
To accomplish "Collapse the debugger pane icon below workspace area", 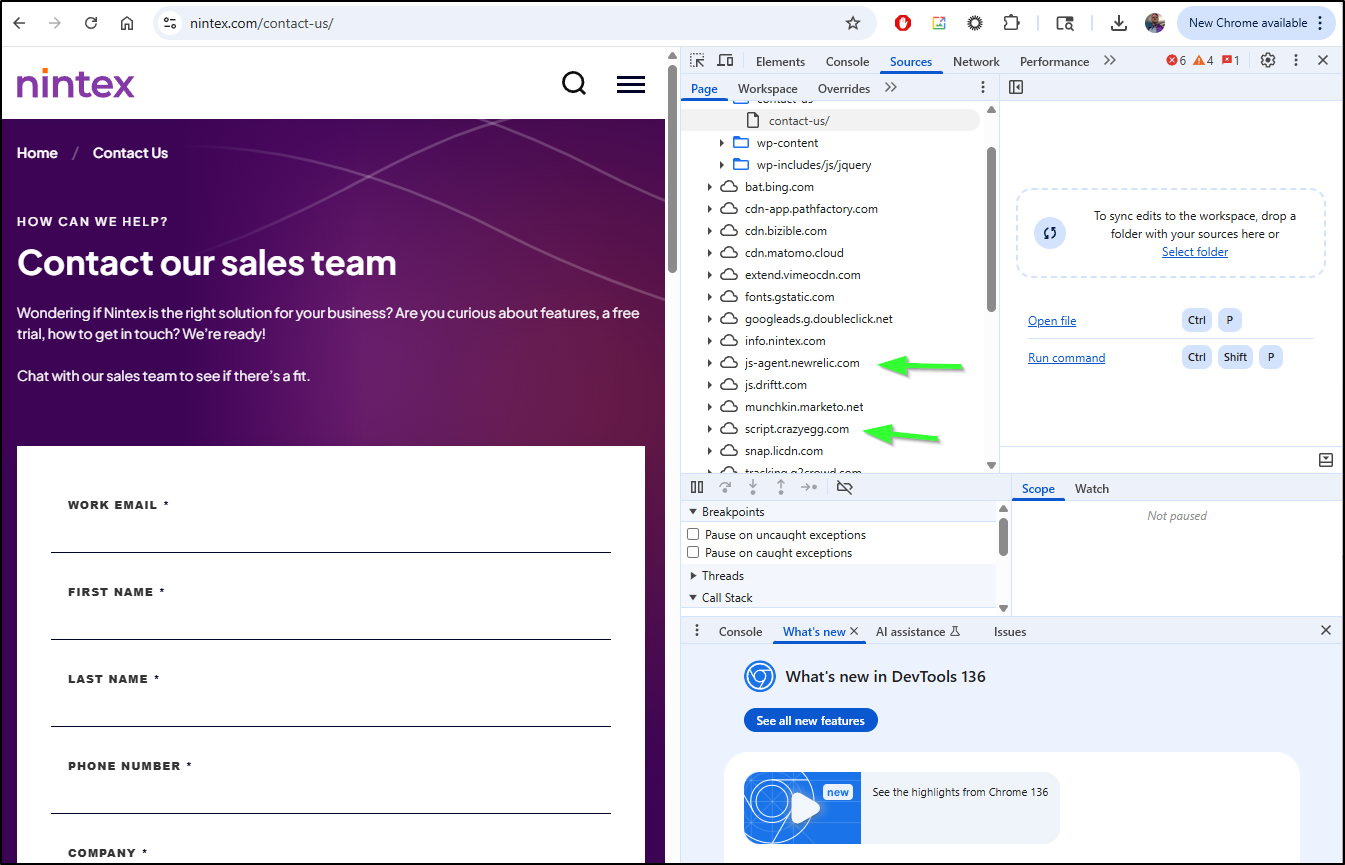I will point(1326,460).
